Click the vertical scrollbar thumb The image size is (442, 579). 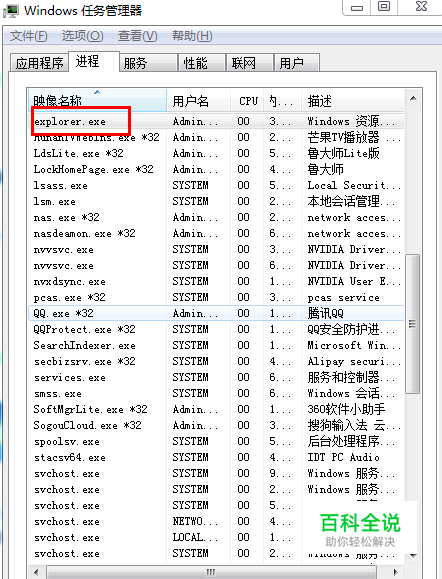click(412, 324)
